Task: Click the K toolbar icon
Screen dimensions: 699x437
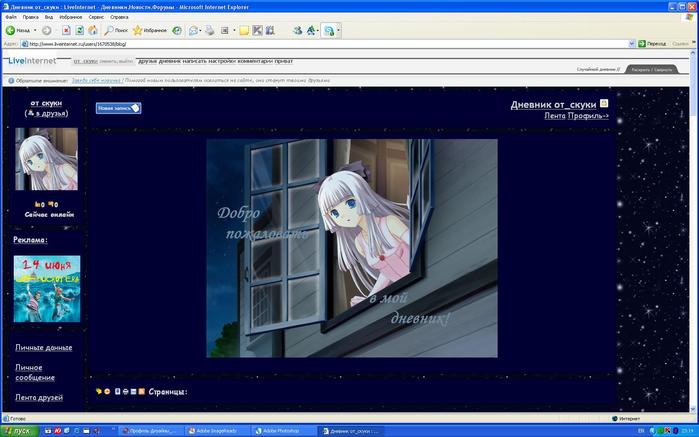Action: (x=257, y=30)
